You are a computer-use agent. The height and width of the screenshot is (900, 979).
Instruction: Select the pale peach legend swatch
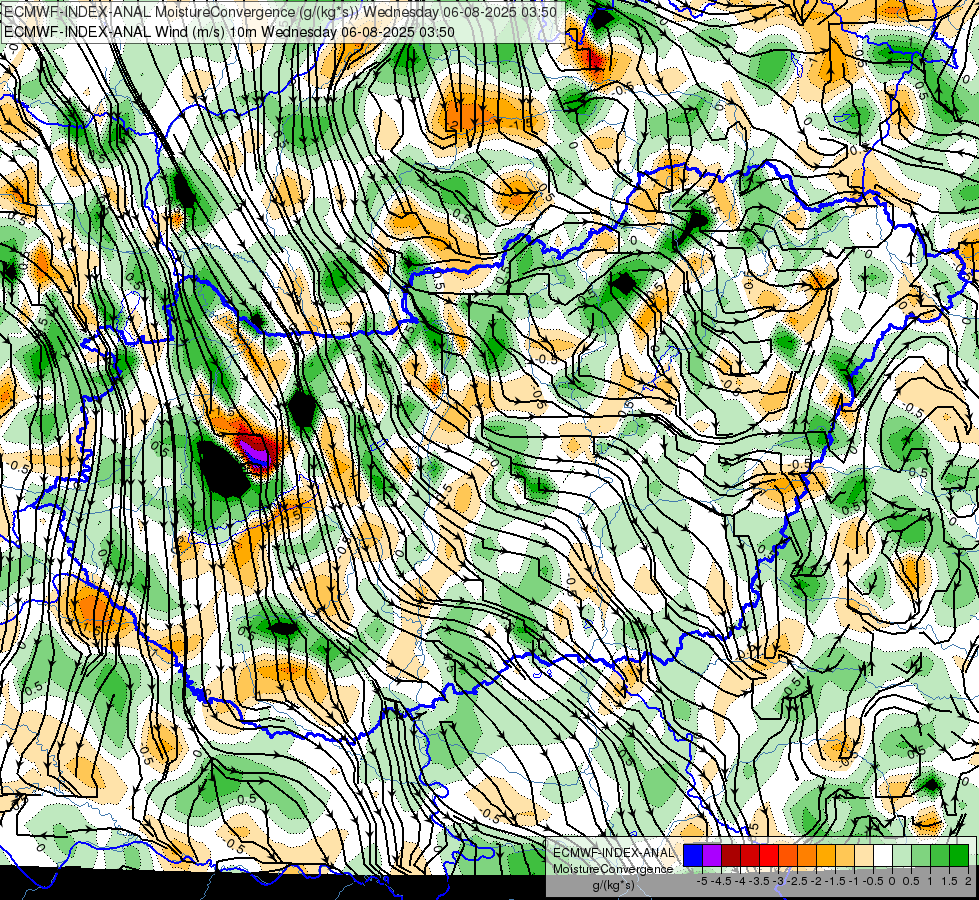coord(864,855)
